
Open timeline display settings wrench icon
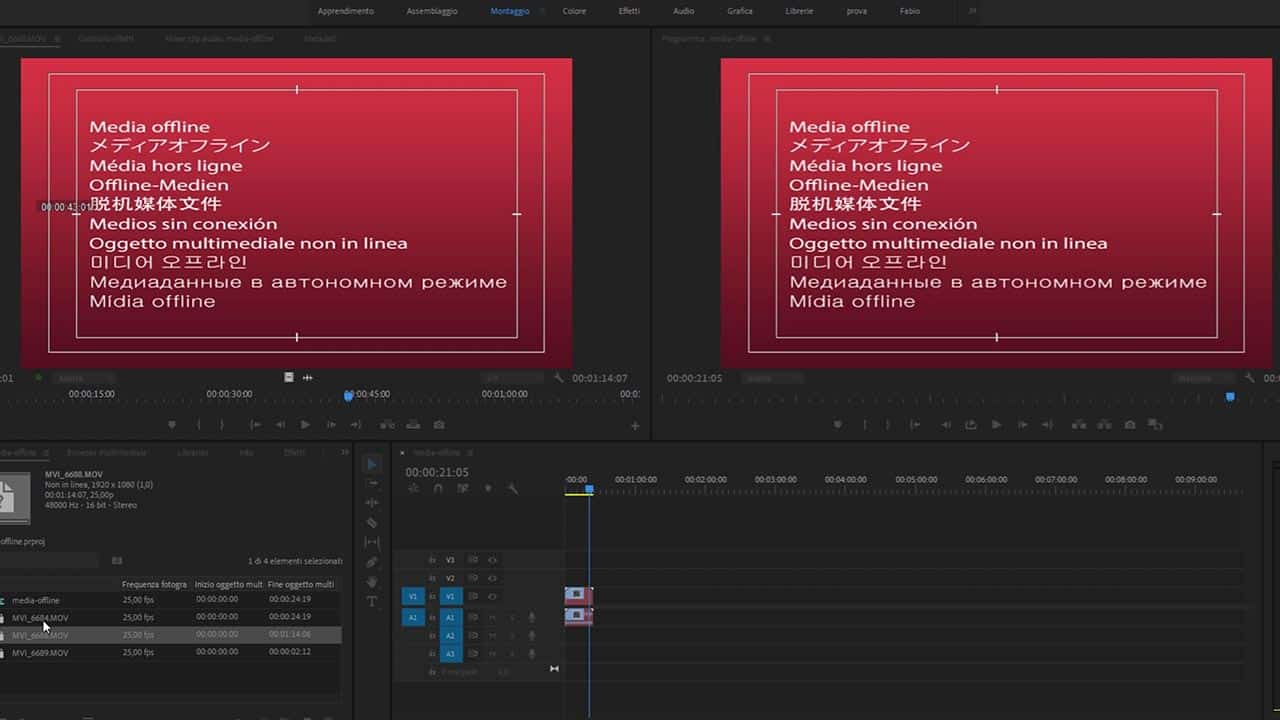pyautogui.click(x=512, y=489)
